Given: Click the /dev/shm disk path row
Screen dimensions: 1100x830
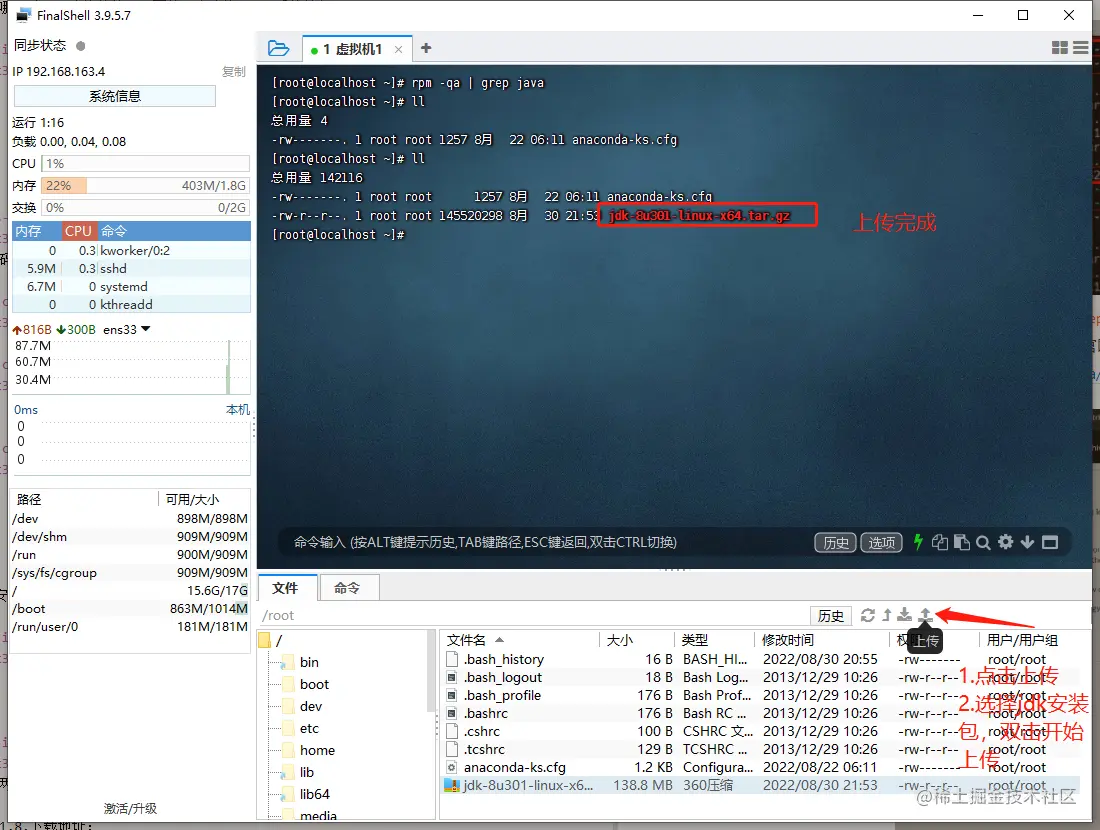Looking at the screenshot, I should coord(130,537).
